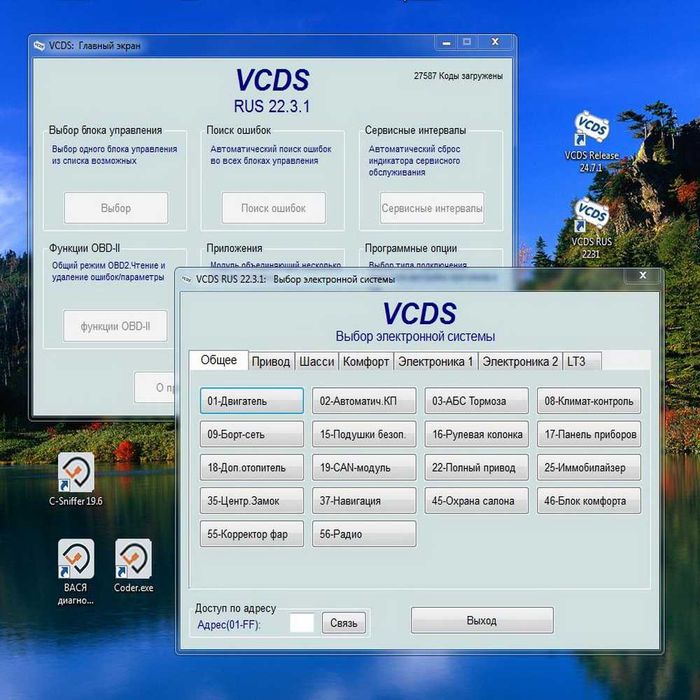Open 46-Блок комфорта module
This screenshot has height=700, width=700.
tap(589, 500)
